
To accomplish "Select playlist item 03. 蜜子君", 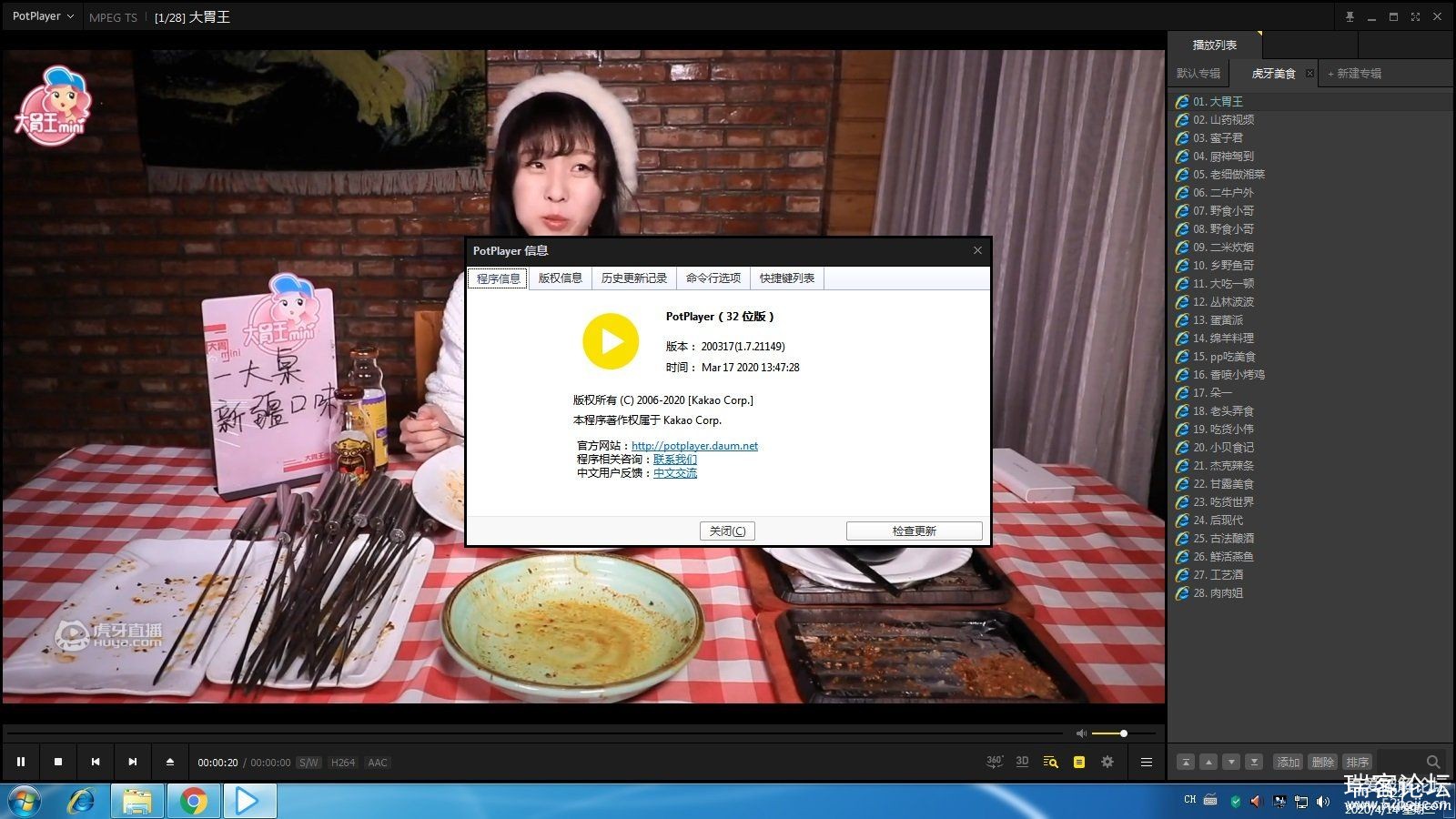I will pyautogui.click(x=1310, y=137).
